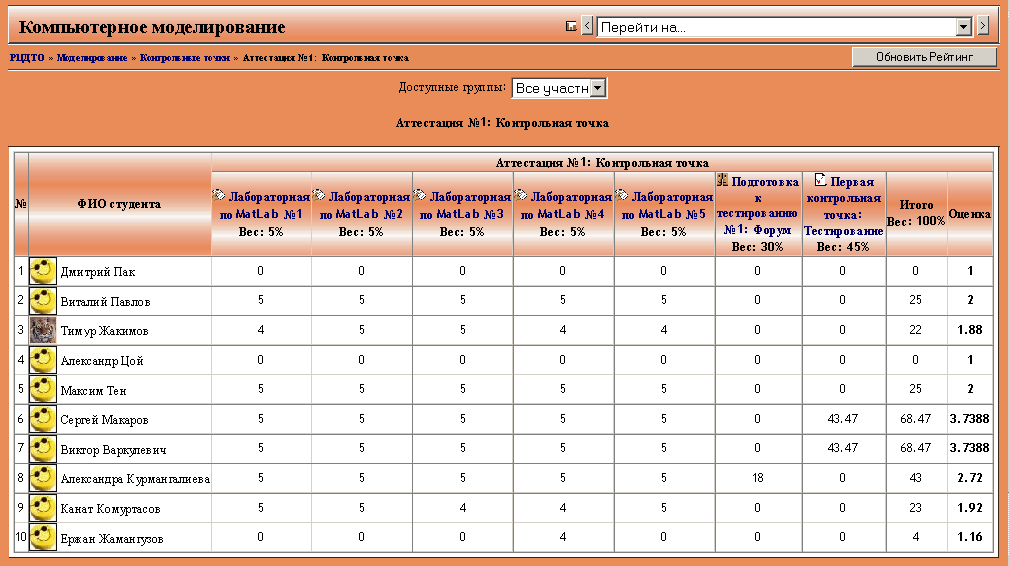Click the 'Обновить Рейтинг' button
This screenshot has height=566, width=1009.
[x=924, y=57]
